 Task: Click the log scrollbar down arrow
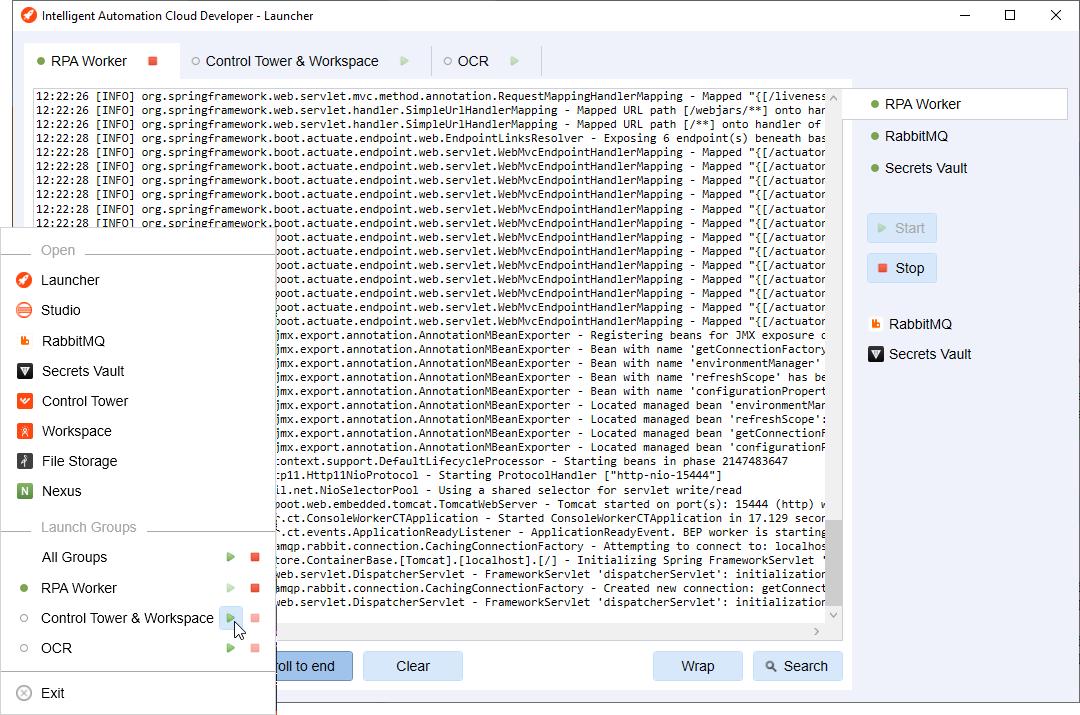click(834, 614)
